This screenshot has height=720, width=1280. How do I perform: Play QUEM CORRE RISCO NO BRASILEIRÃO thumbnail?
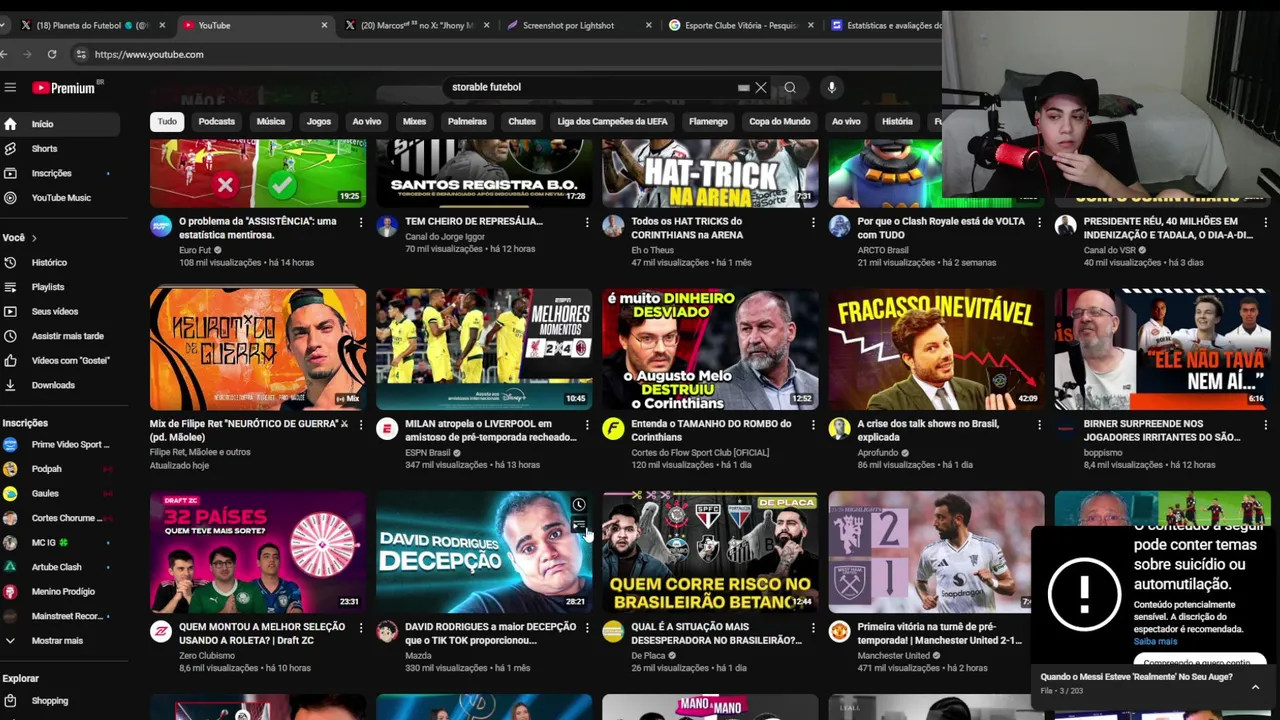pos(710,551)
